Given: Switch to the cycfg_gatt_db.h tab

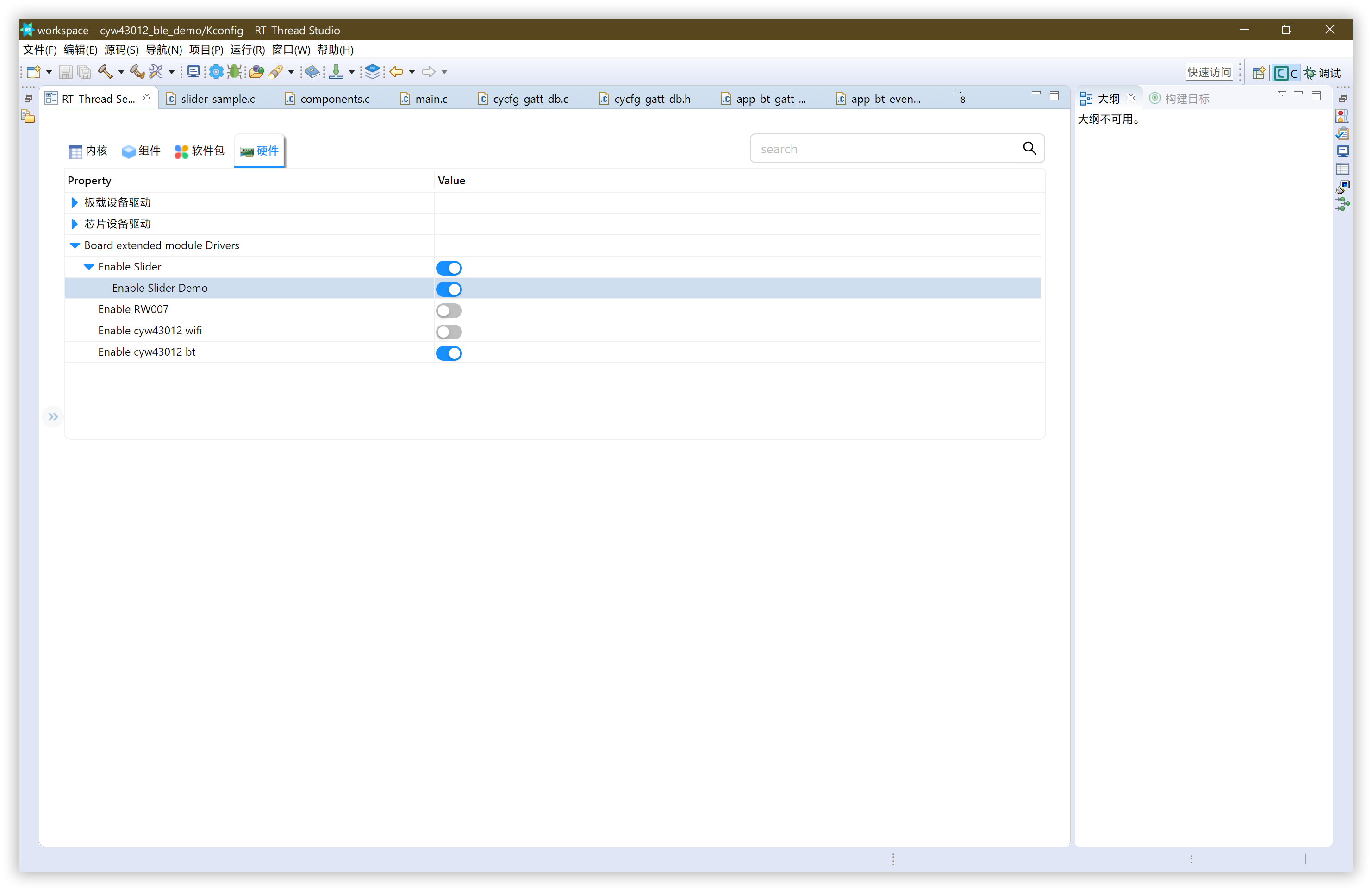Looking at the screenshot, I should coord(644,99).
